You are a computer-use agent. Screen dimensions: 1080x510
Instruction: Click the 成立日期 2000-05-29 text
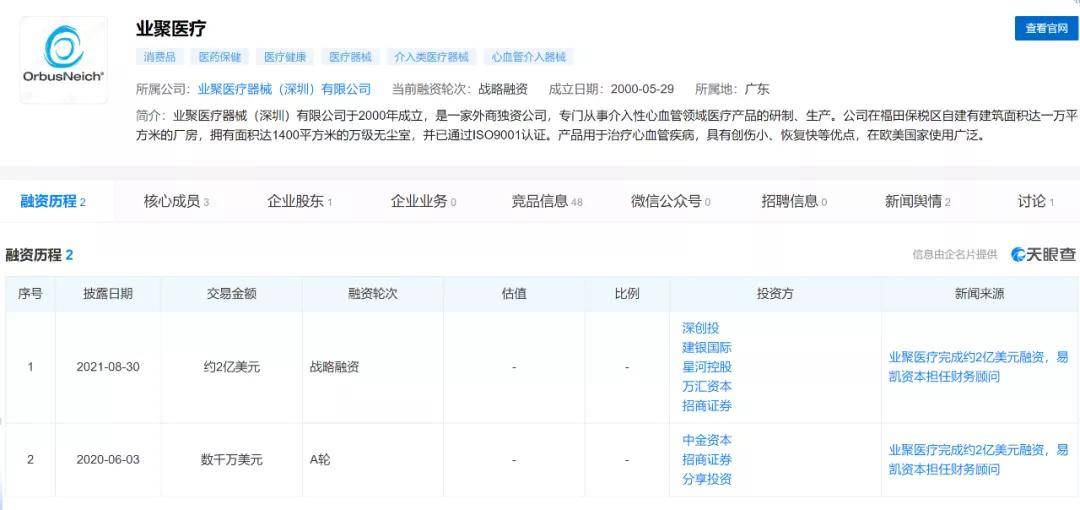[x=611, y=89]
